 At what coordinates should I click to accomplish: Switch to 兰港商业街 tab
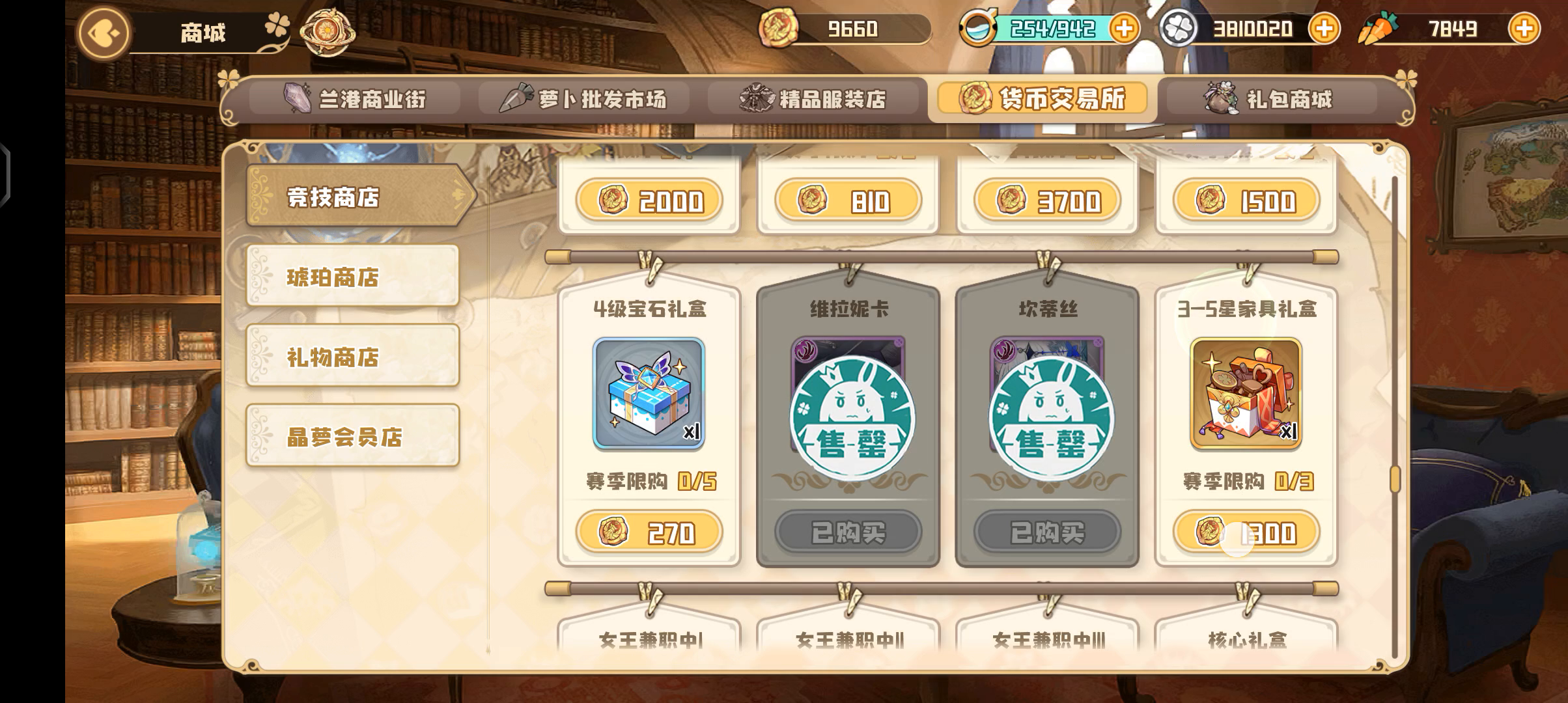tap(356, 99)
